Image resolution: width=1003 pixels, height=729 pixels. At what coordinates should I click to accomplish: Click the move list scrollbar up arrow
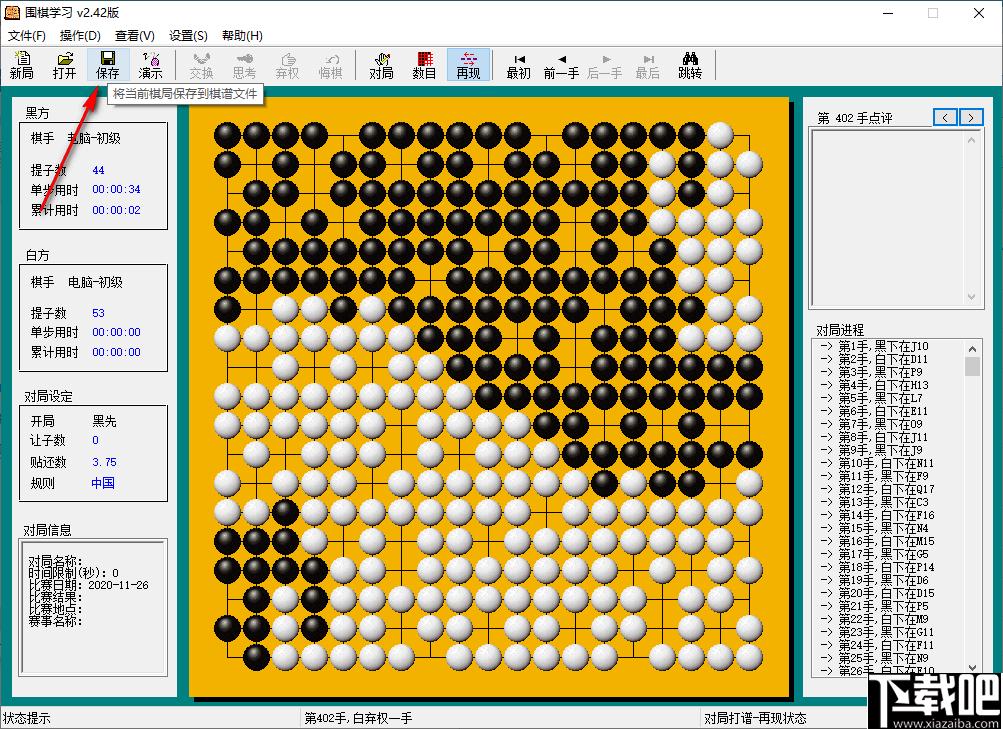pyautogui.click(x=972, y=349)
